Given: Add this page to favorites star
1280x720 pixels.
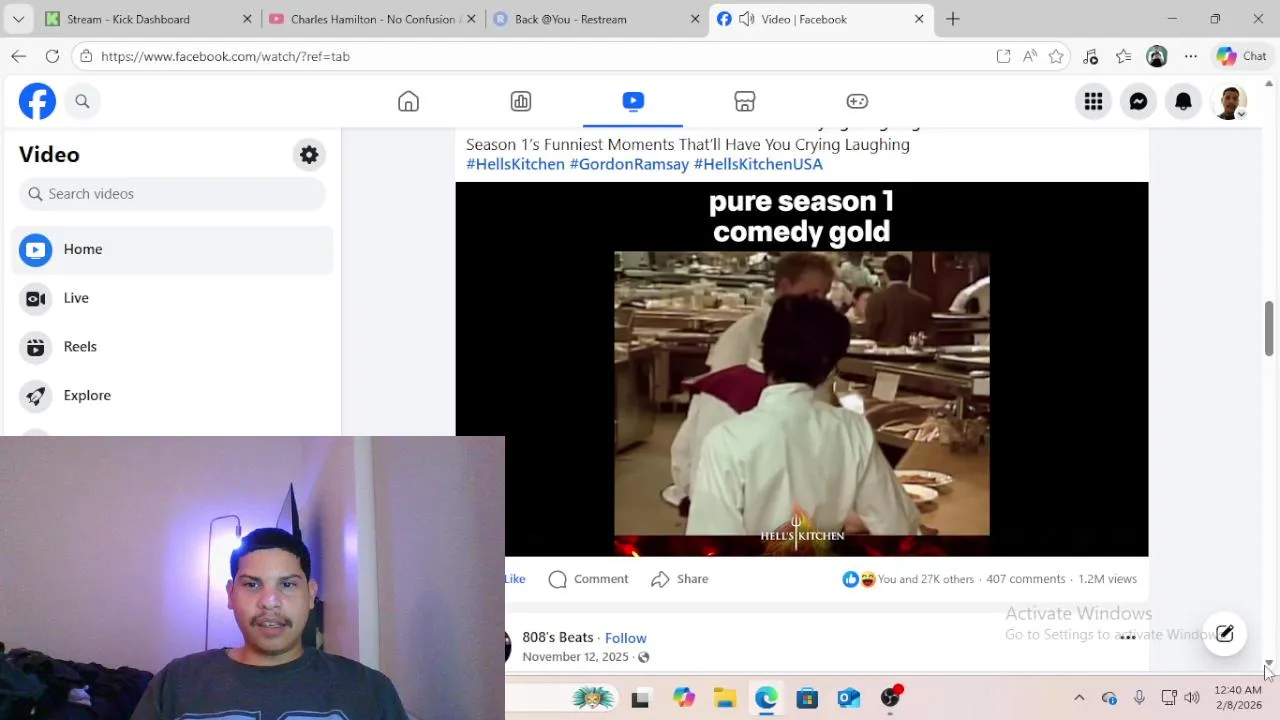Looking at the screenshot, I should [1056, 56].
